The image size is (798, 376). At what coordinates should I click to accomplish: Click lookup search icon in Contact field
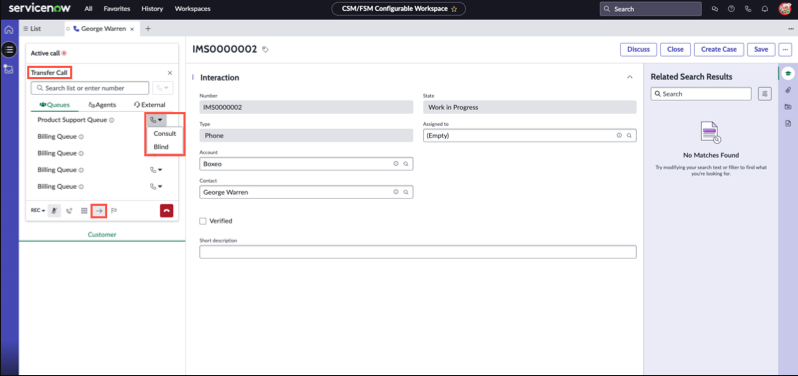tap(406, 192)
